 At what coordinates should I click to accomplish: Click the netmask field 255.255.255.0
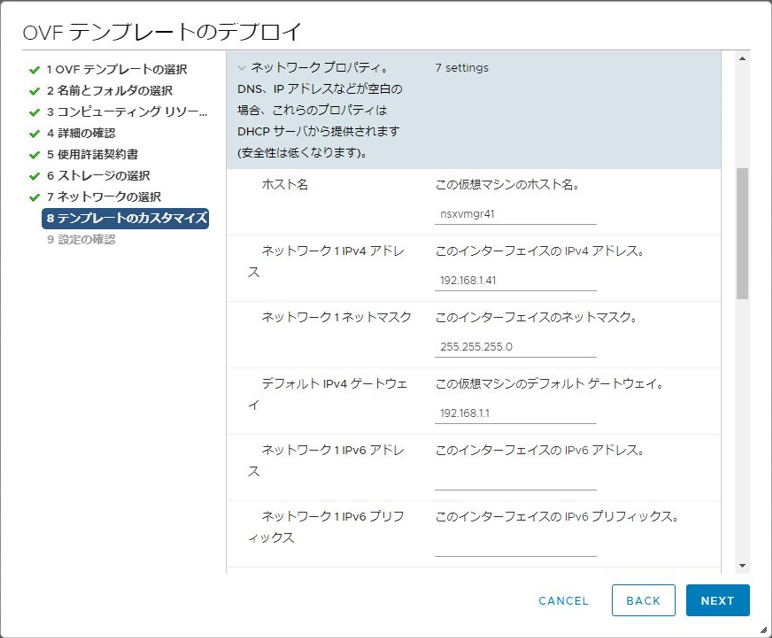coord(515,347)
